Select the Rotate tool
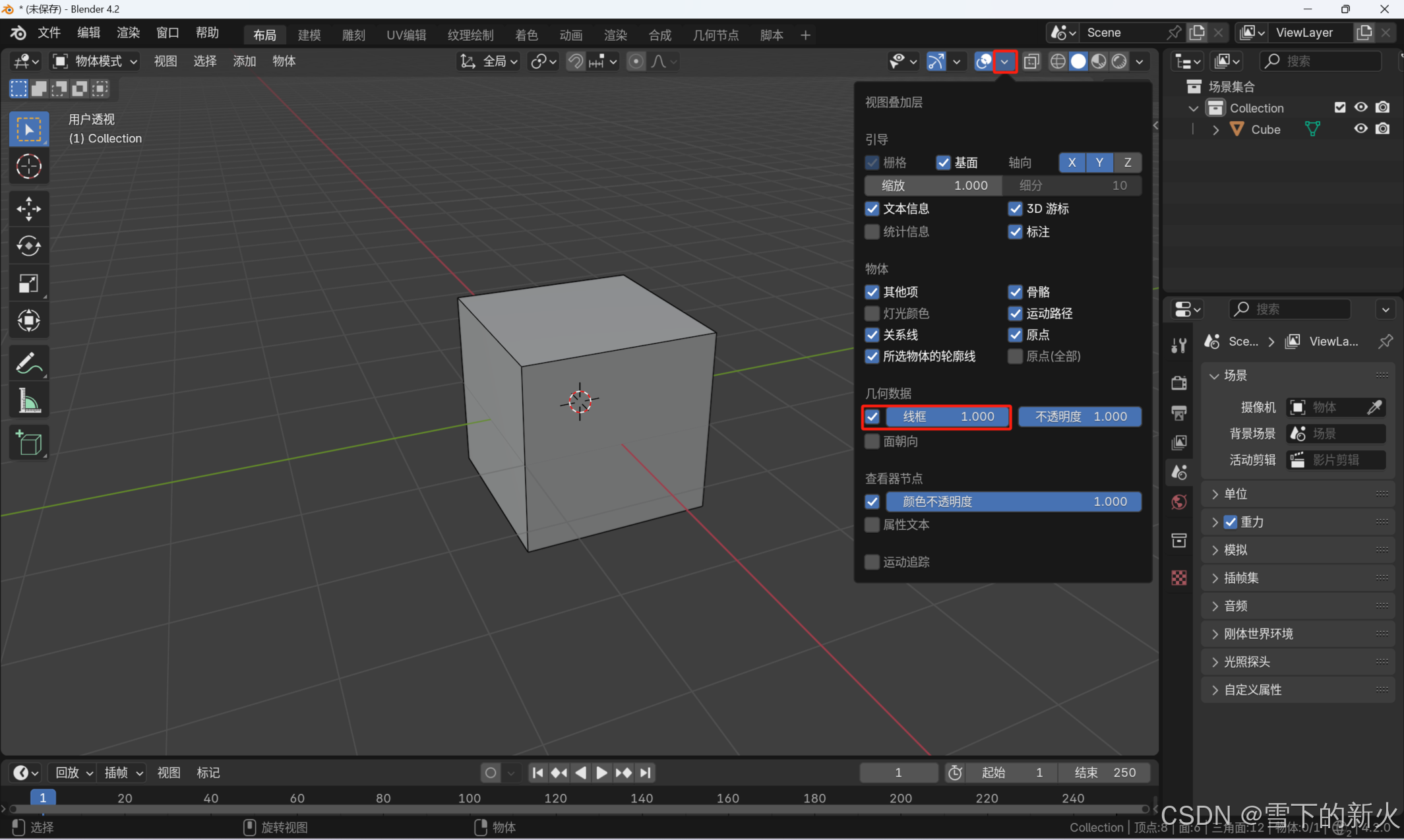The image size is (1404, 840). (28, 246)
